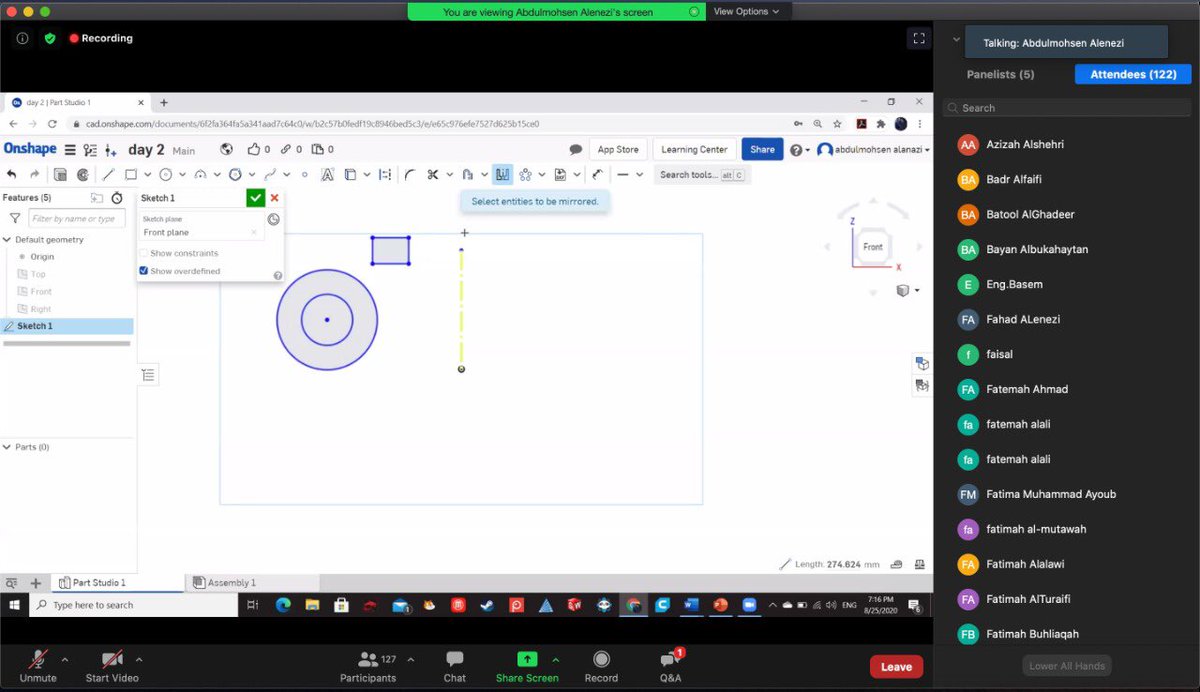
Task: Switch to Panelists (5) tab
Action: (1000, 74)
